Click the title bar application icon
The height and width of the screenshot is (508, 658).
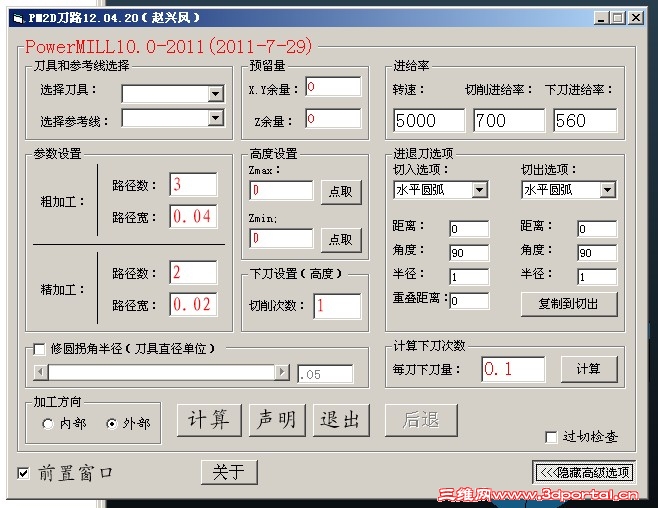pos(18,18)
